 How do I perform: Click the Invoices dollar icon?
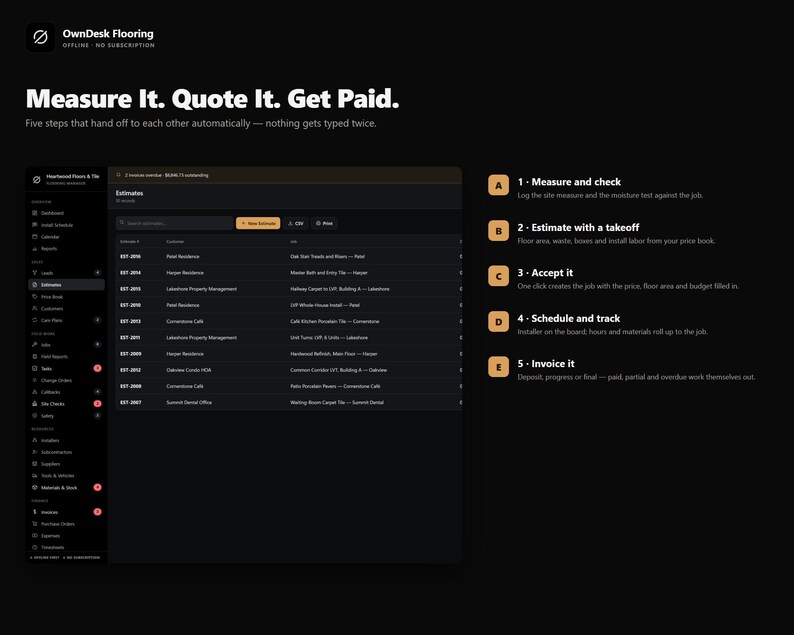click(34, 511)
